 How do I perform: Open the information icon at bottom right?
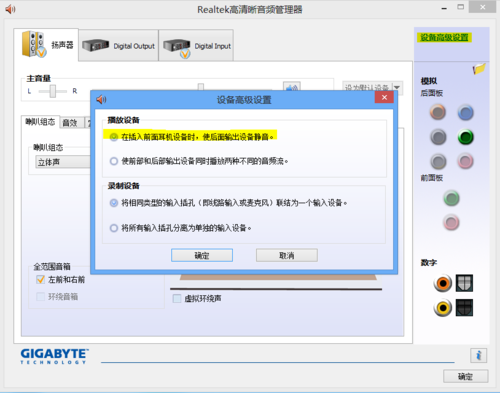479,355
